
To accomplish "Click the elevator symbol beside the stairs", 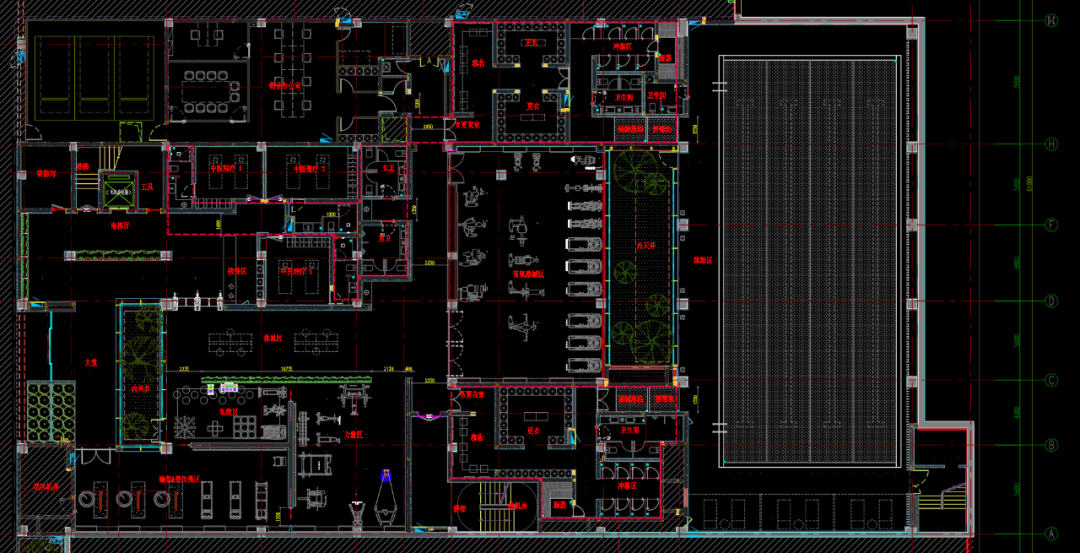I will 120,189.
